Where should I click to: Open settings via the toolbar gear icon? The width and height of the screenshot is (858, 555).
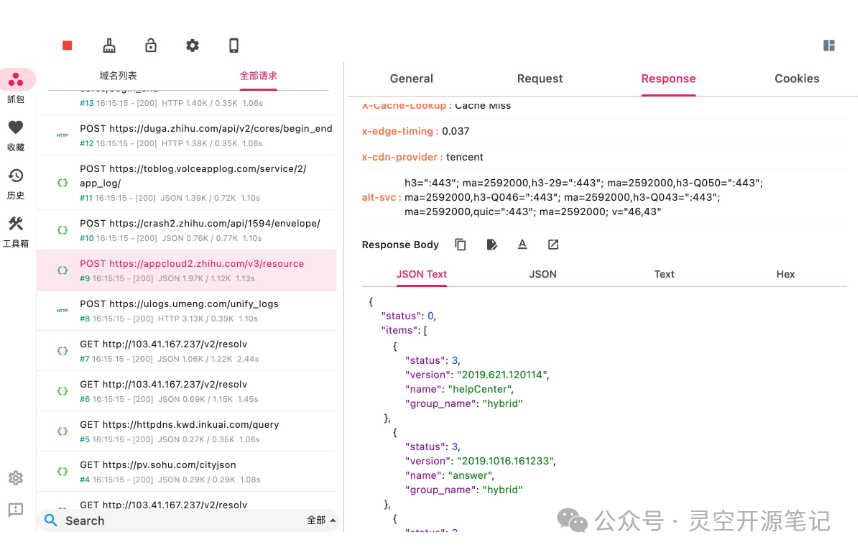[192, 45]
